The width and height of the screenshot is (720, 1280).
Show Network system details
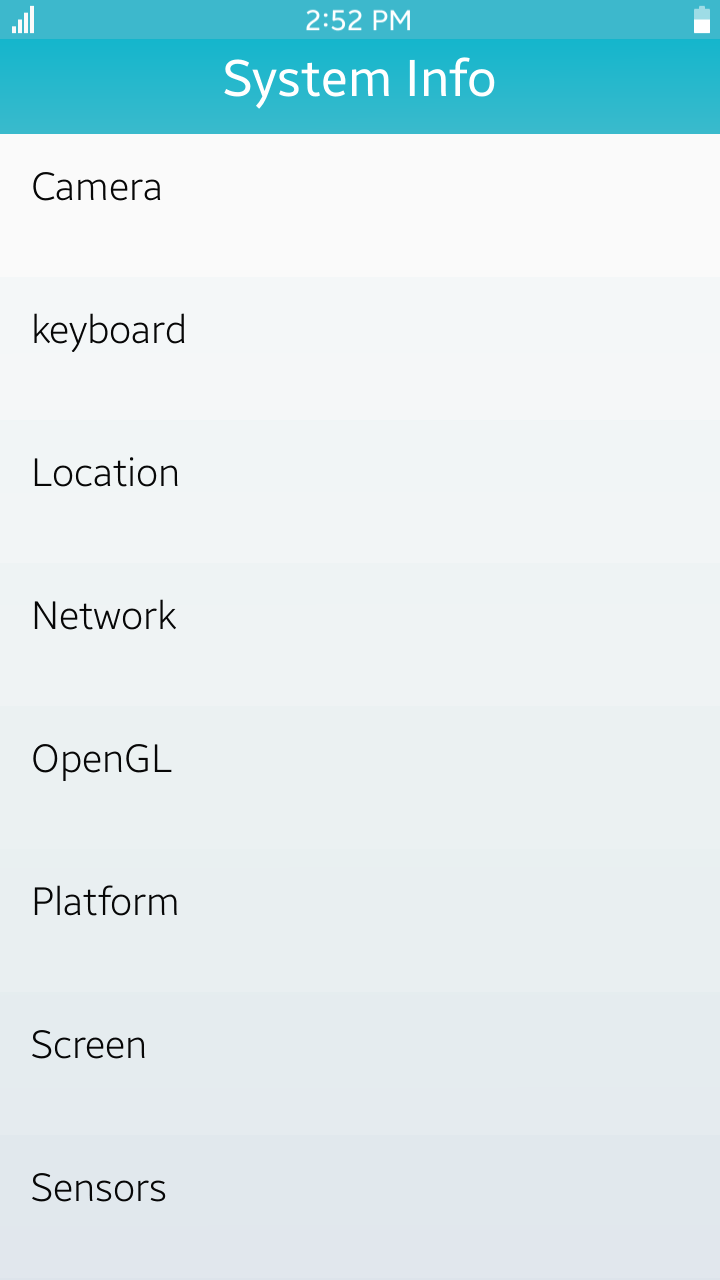[x=104, y=617]
